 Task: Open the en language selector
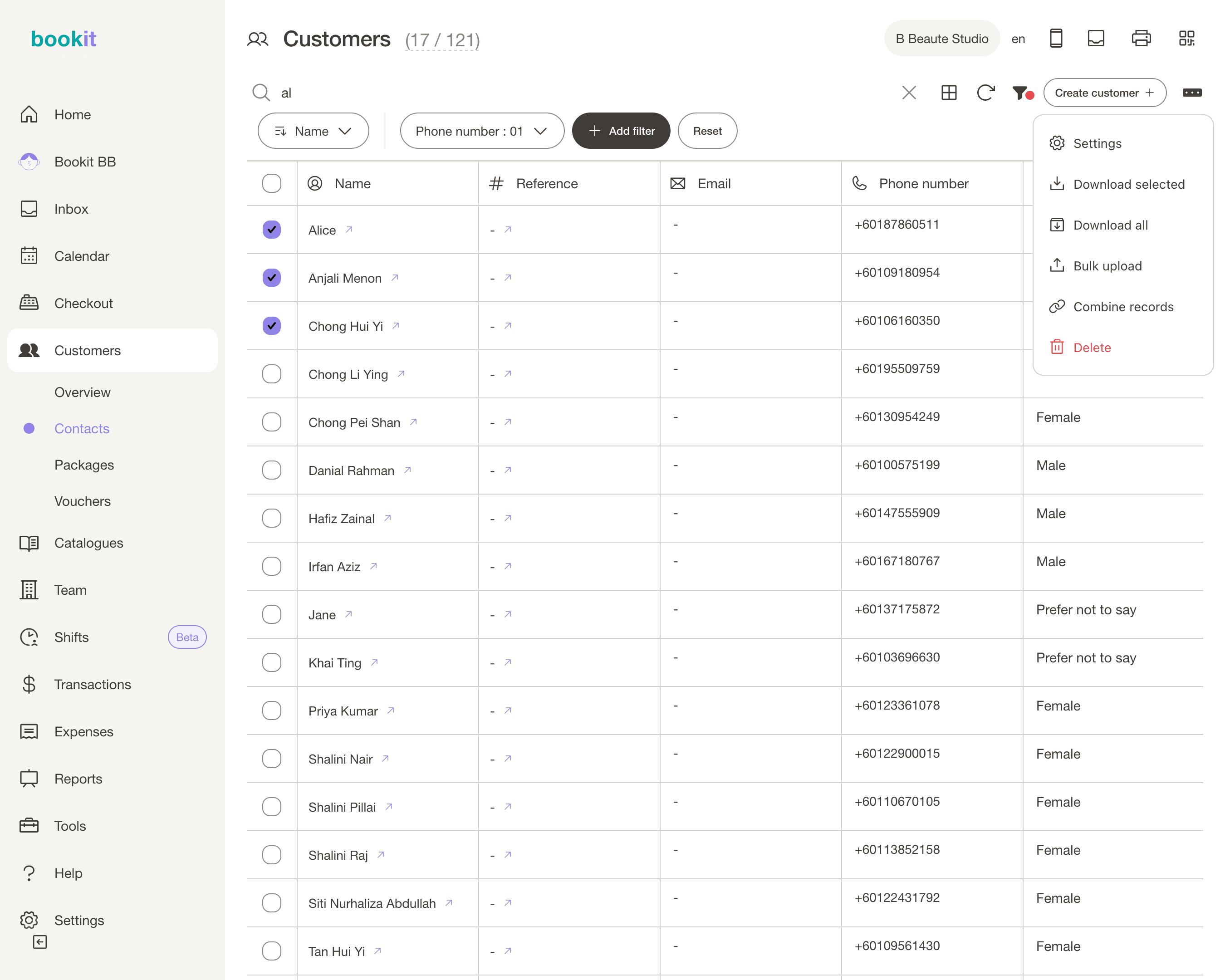[x=1018, y=39]
